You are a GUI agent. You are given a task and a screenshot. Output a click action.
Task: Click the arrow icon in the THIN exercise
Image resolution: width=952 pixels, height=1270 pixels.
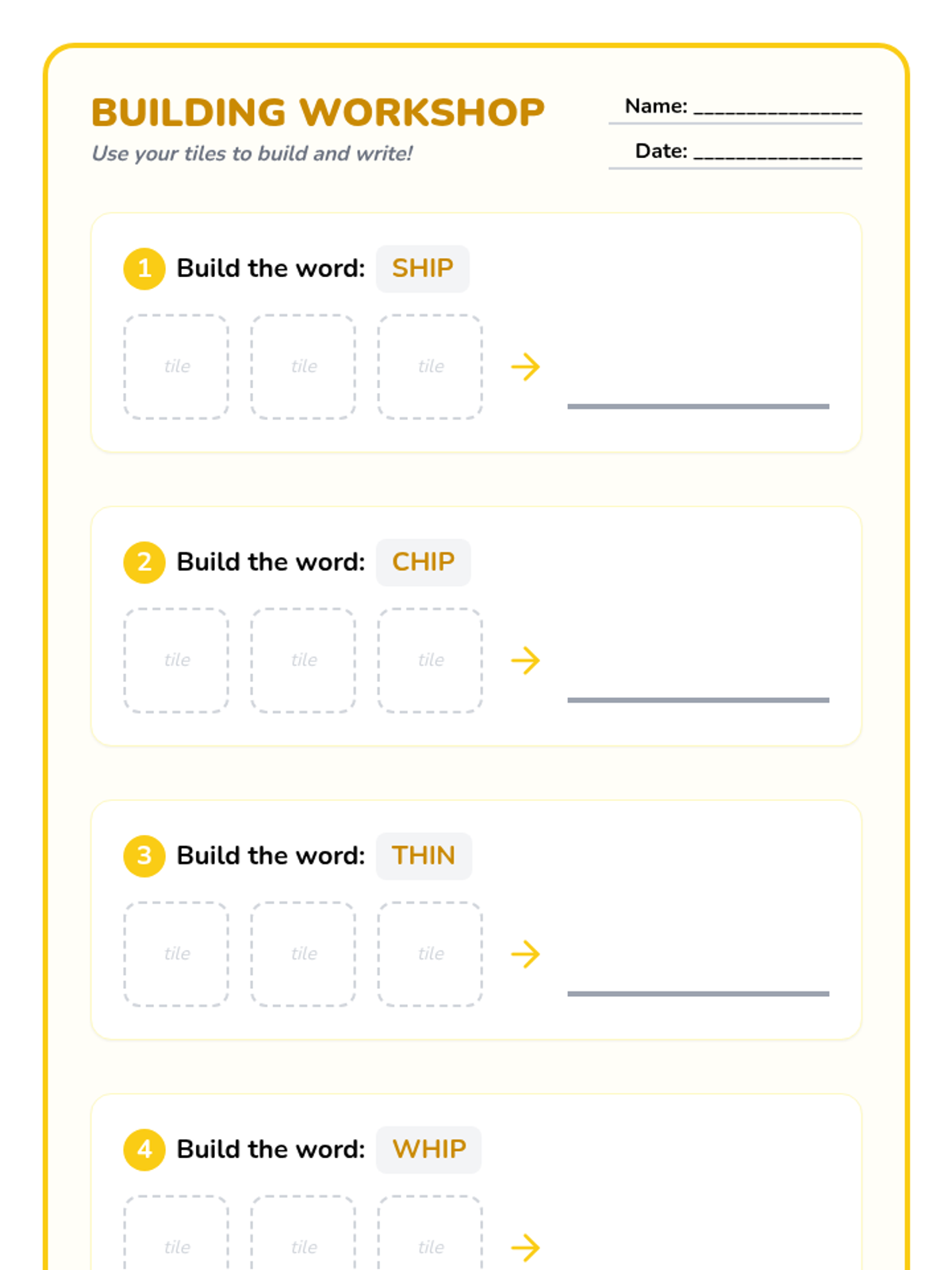525,954
